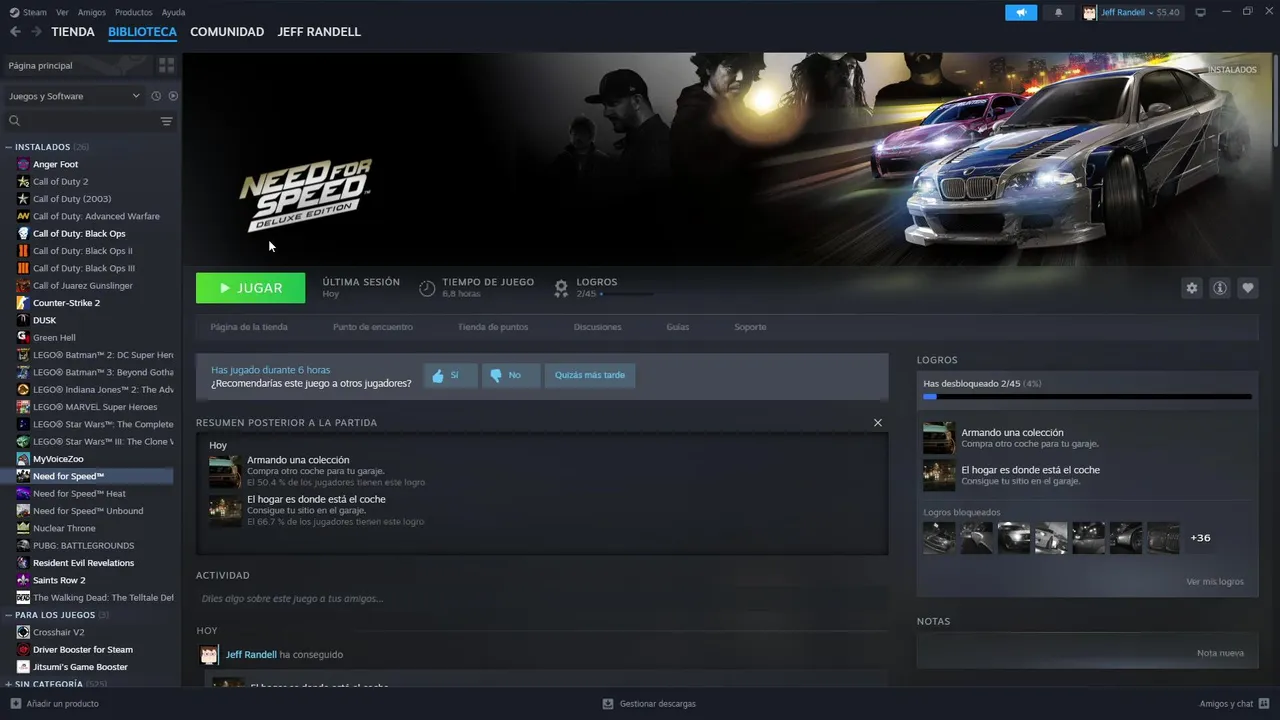This screenshot has height=720, width=1280.
Task: Click the library search magnifier
Action: [15, 121]
